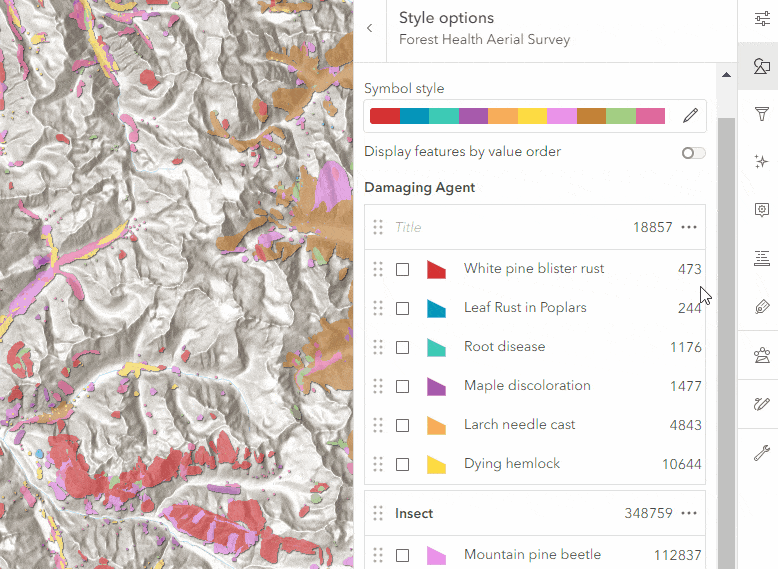
Task: Click the scrollbar up arrow
Action: [727, 73]
